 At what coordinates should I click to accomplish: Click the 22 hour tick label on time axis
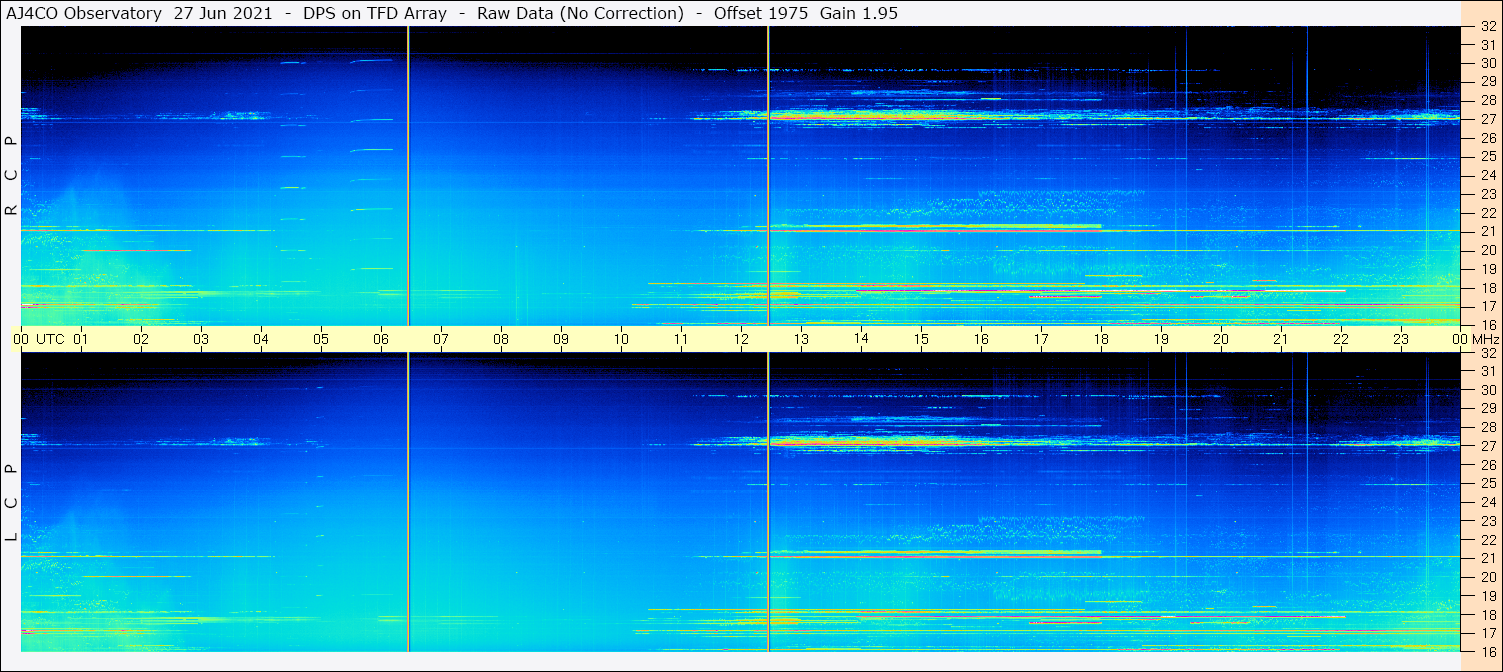1341,339
